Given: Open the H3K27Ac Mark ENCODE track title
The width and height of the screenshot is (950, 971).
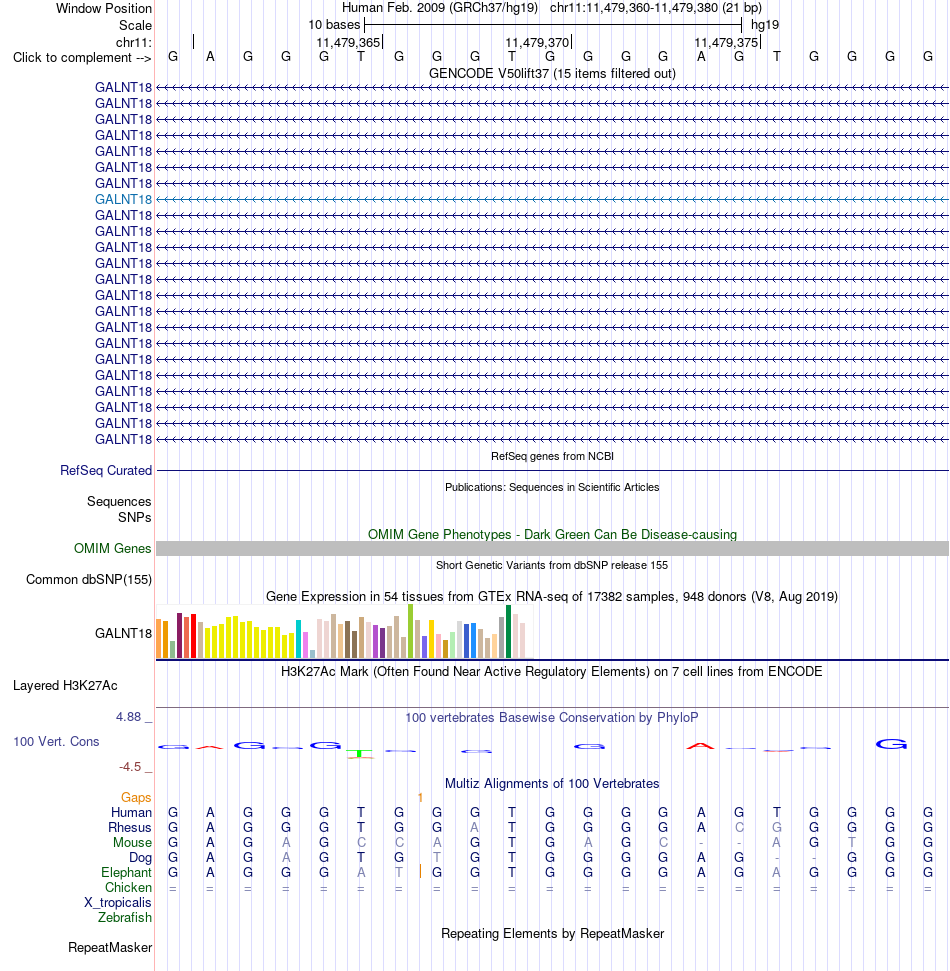Looking at the screenshot, I should [552, 672].
